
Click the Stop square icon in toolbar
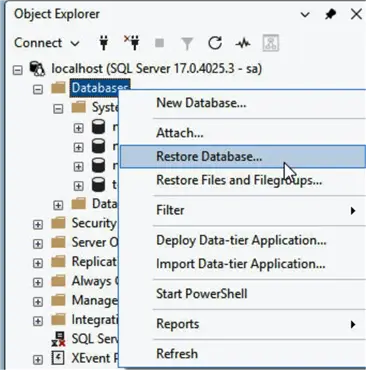coord(159,43)
